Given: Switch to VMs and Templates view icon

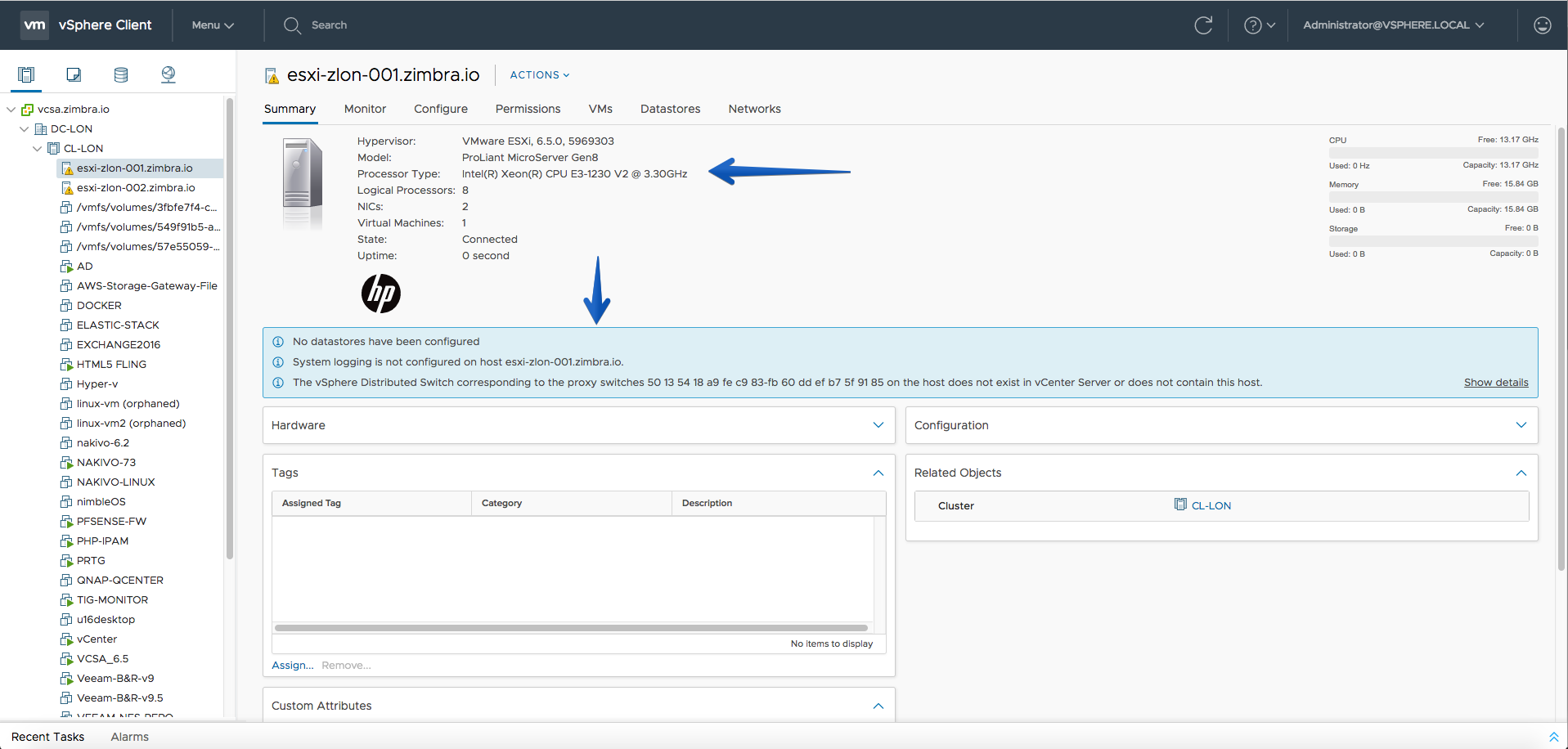Looking at the screenshot, I should click(x=74, y=75).
